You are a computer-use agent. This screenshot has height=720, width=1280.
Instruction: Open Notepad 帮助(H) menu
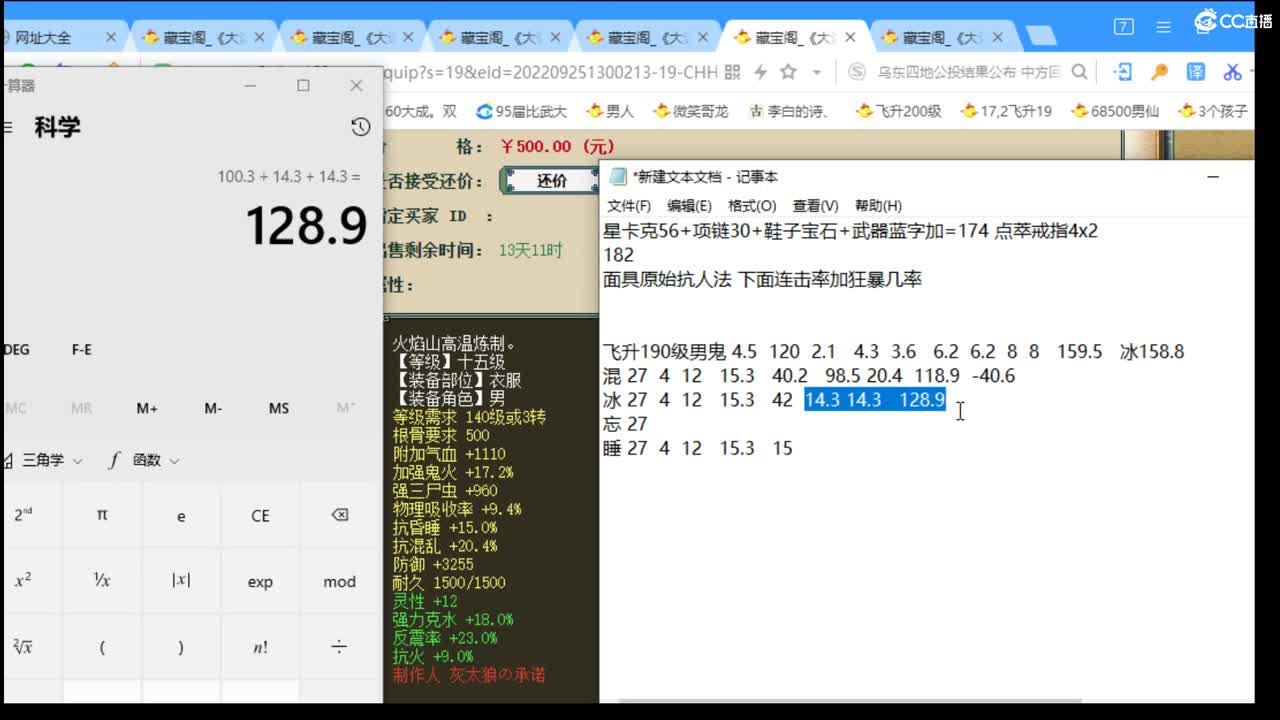[x=878, y=206]
